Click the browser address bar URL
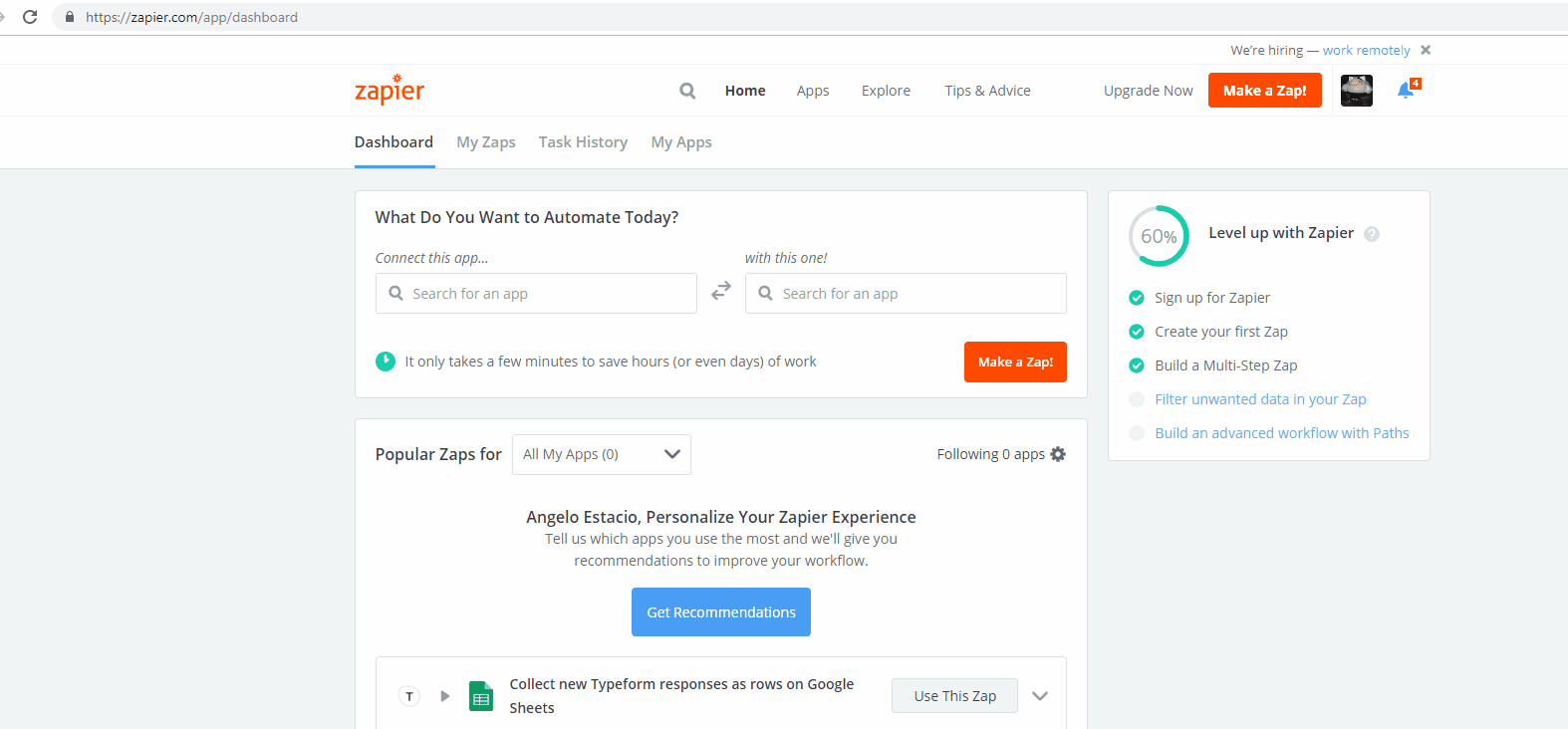Image resolution: width=1568 pixels, height=729 pixels. point(191,17)
